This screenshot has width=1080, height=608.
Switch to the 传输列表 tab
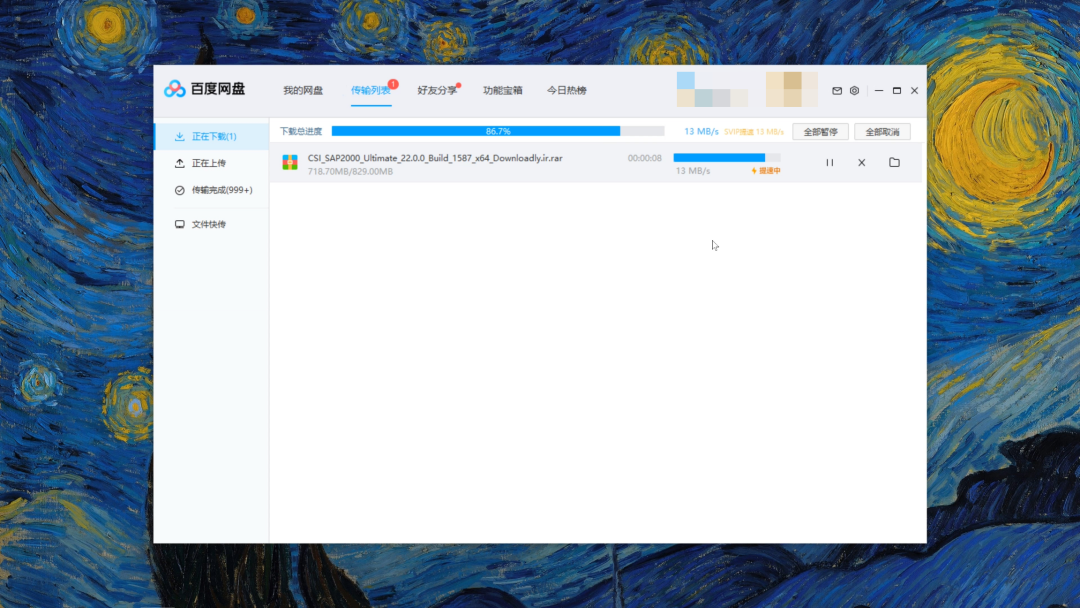point(371,90)
